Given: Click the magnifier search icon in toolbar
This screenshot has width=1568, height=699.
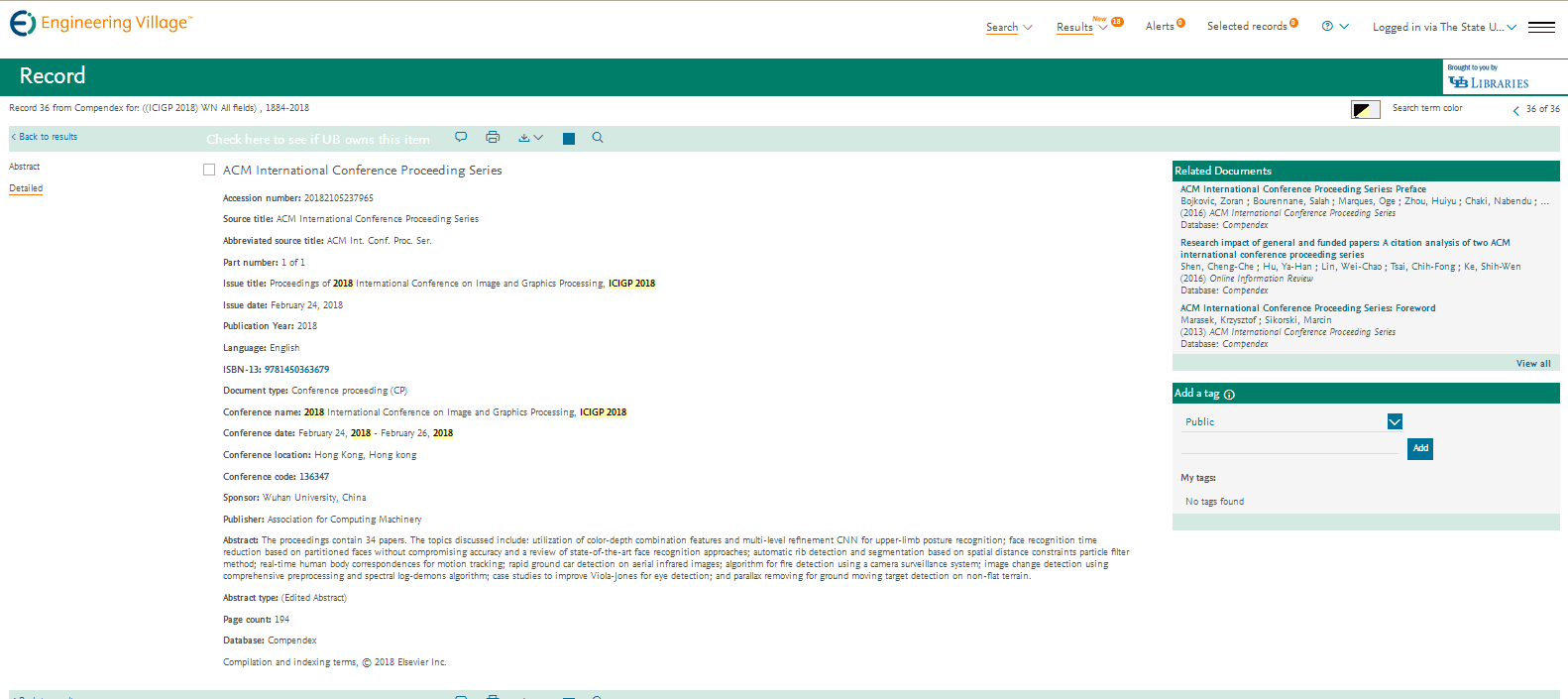Looking at the screenshot, I should point(598,138).
